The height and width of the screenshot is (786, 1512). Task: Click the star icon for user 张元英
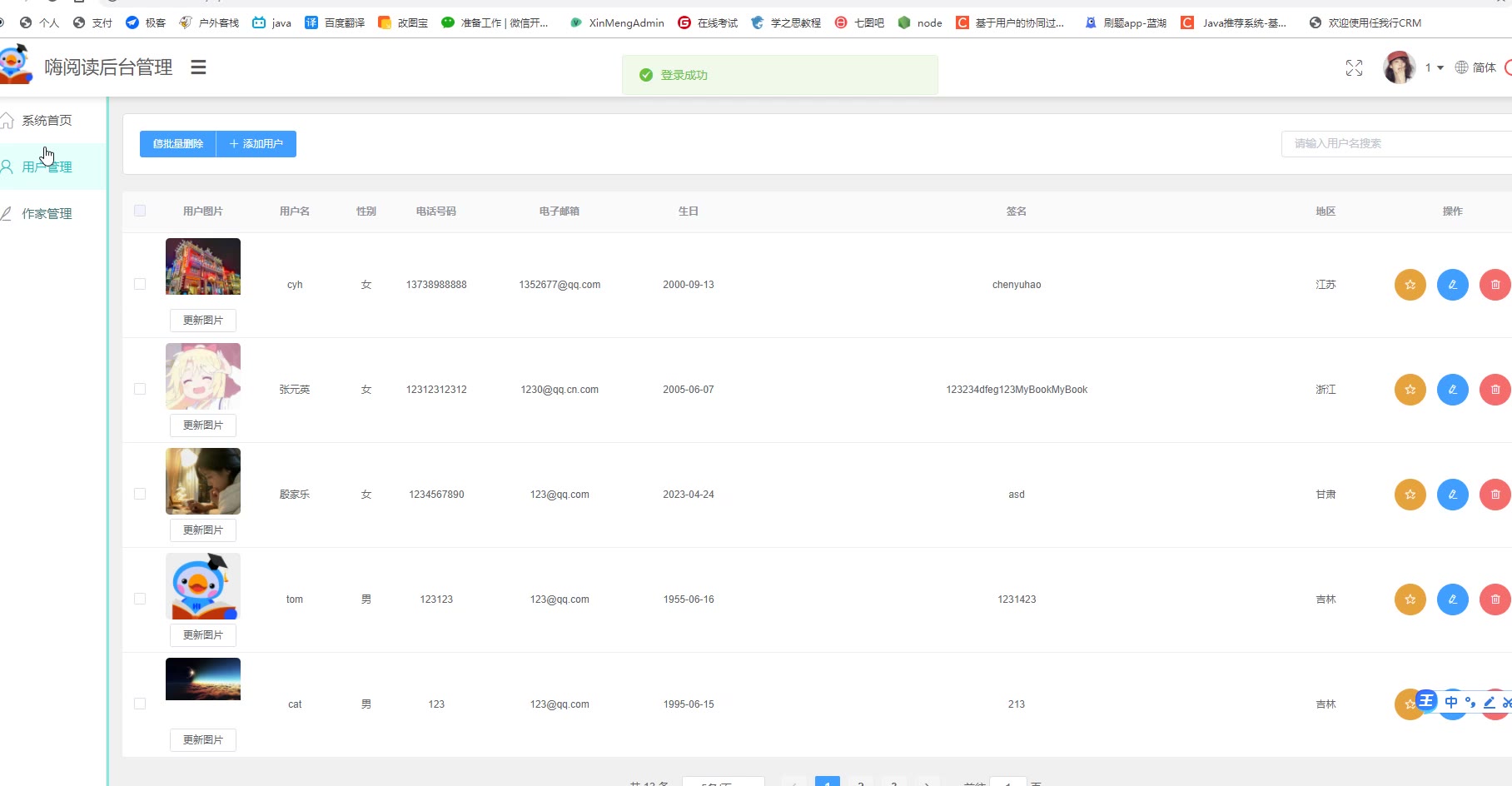1410,390
